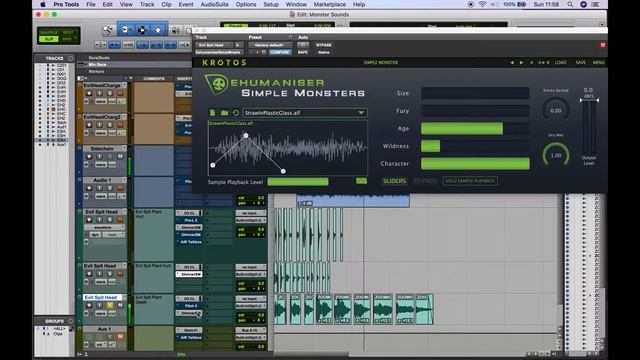
Task: Click the Wi-Fi status icon
Action: click(482, 4)
